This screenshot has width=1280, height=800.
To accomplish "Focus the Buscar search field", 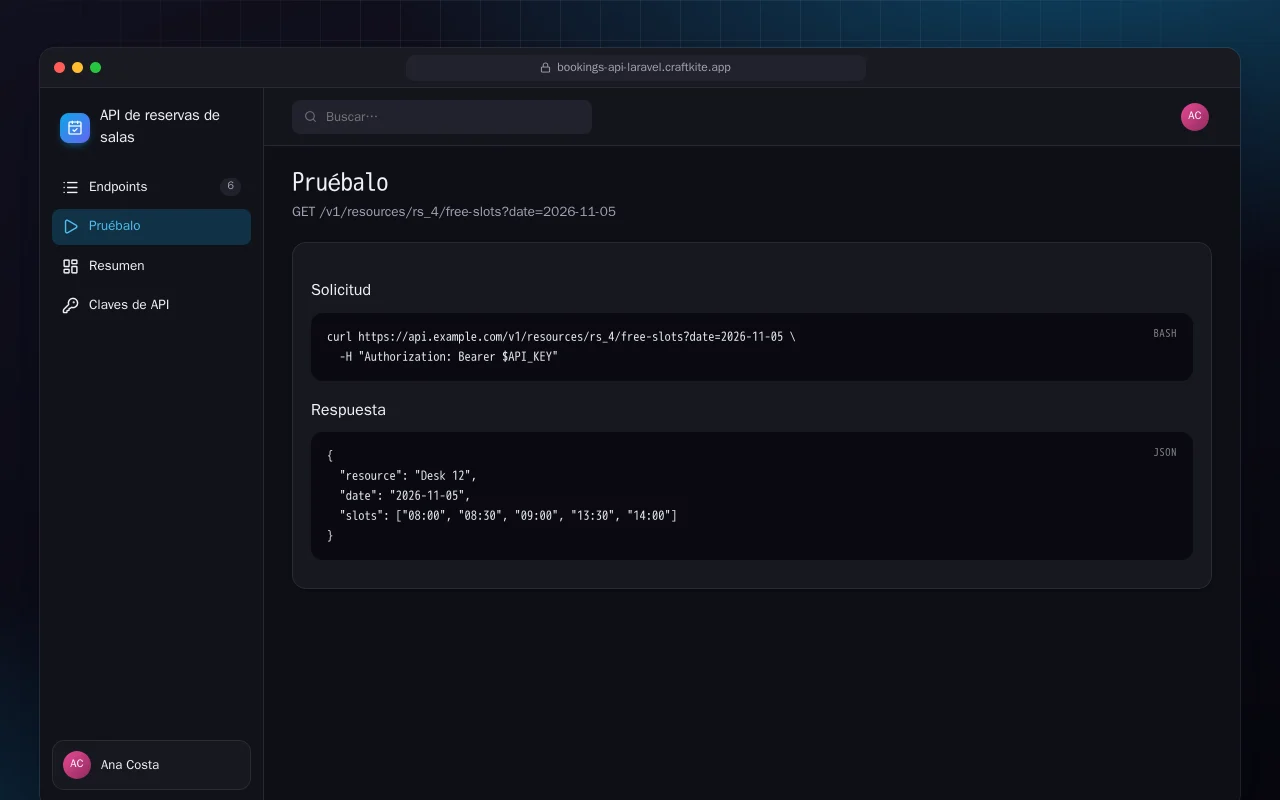I will tap(442, 117).
